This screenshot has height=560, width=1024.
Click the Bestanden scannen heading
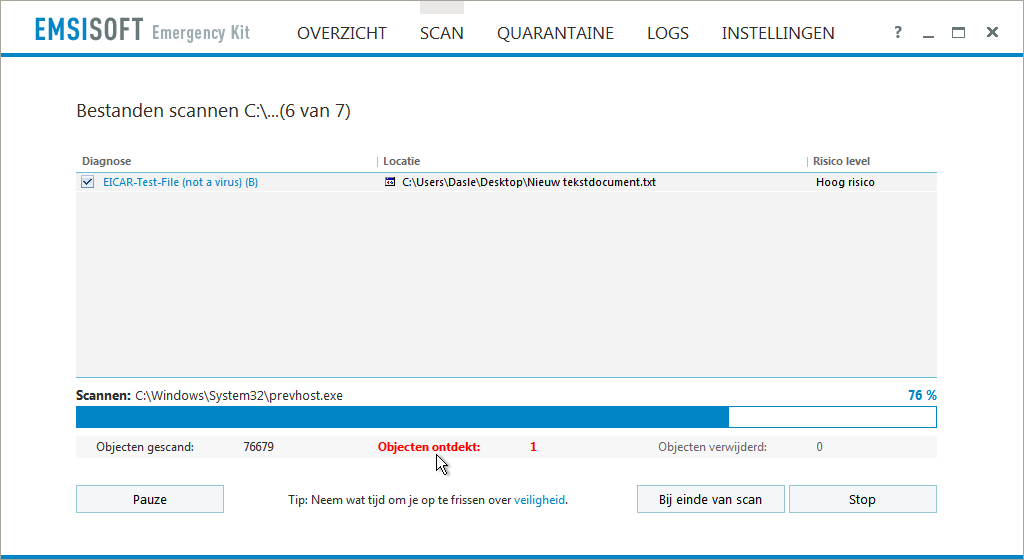coord(214,111)
